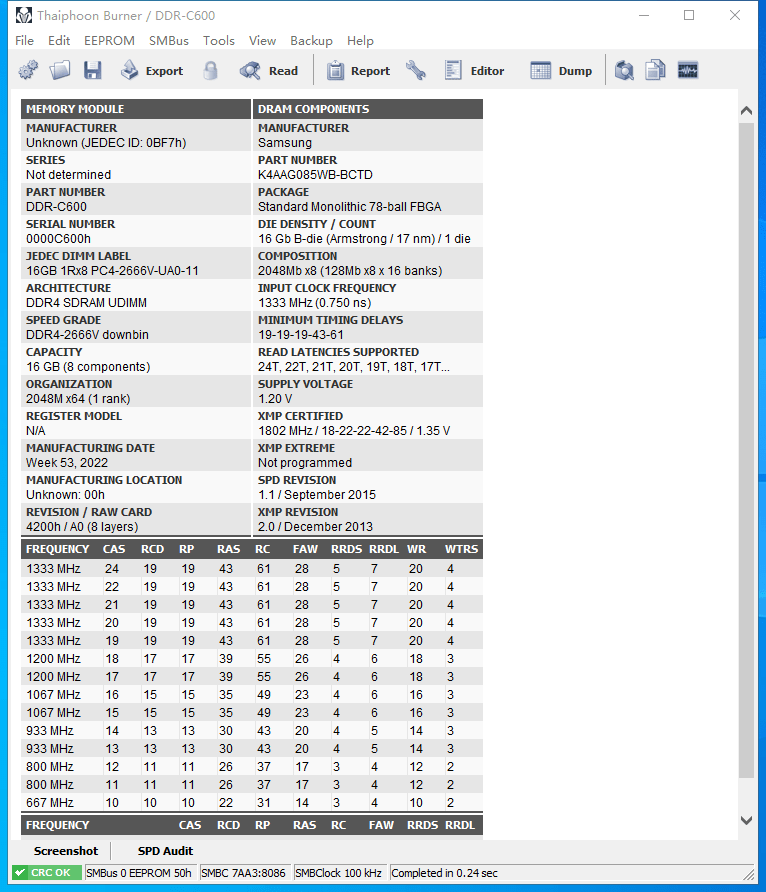Click the DDR4-2666V downbin speed grade
This screenshot has height=892, width=766.
click(x=87, y=334)
